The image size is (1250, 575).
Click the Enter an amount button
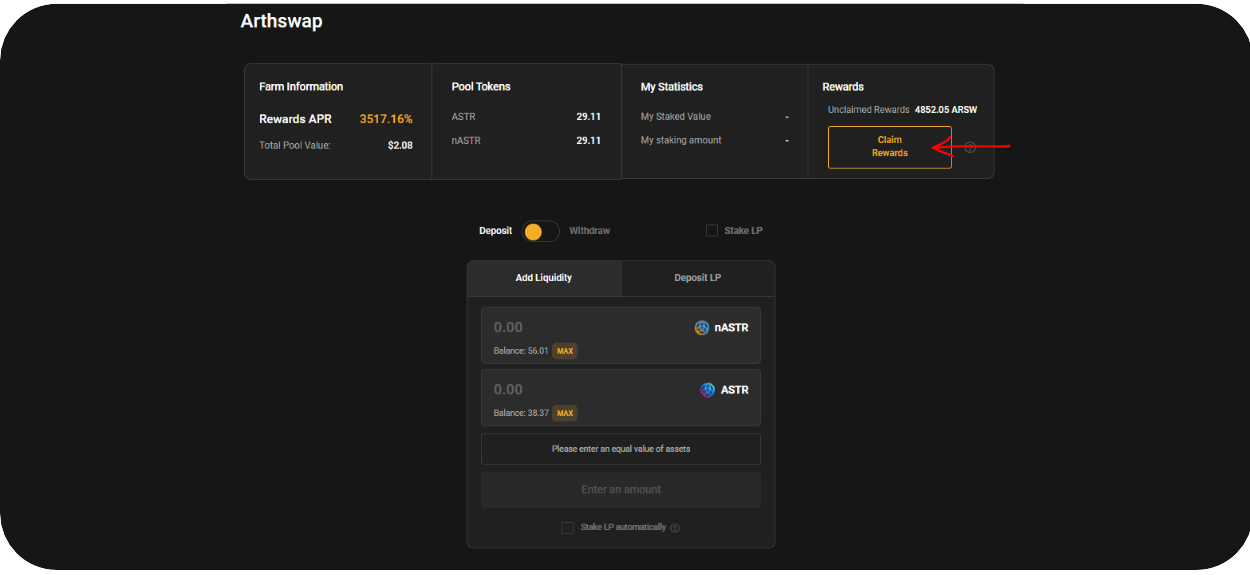pyautogui.click(x=620, y=490)
